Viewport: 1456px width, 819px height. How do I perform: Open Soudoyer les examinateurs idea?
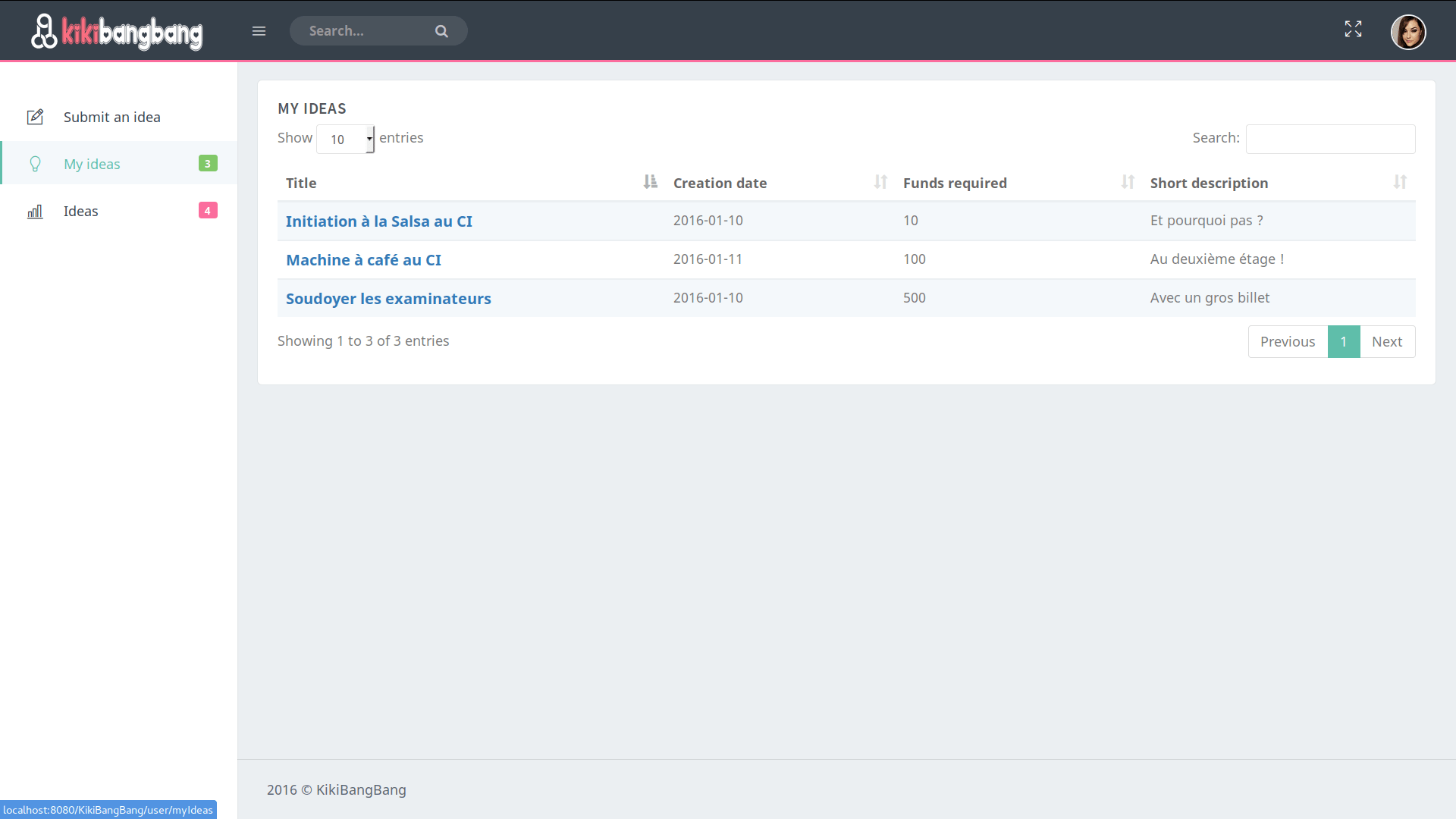[388, 299]
